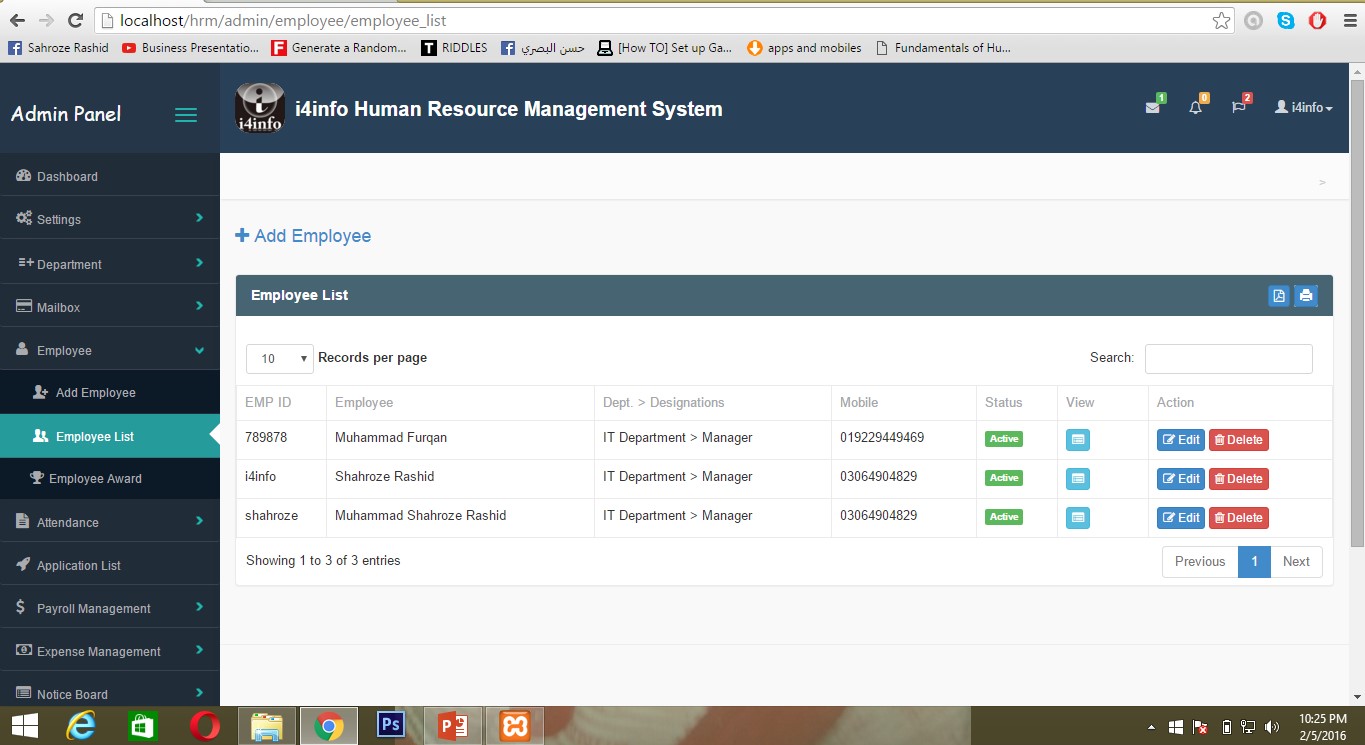Screen dimensions: 1365x745
Task: View details of employee Muhammad Furqan
Action: (x=1077, y=438)
